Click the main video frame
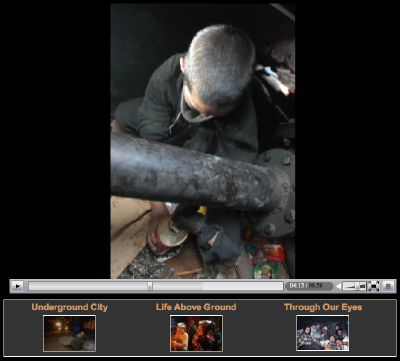 coord(203,141)
